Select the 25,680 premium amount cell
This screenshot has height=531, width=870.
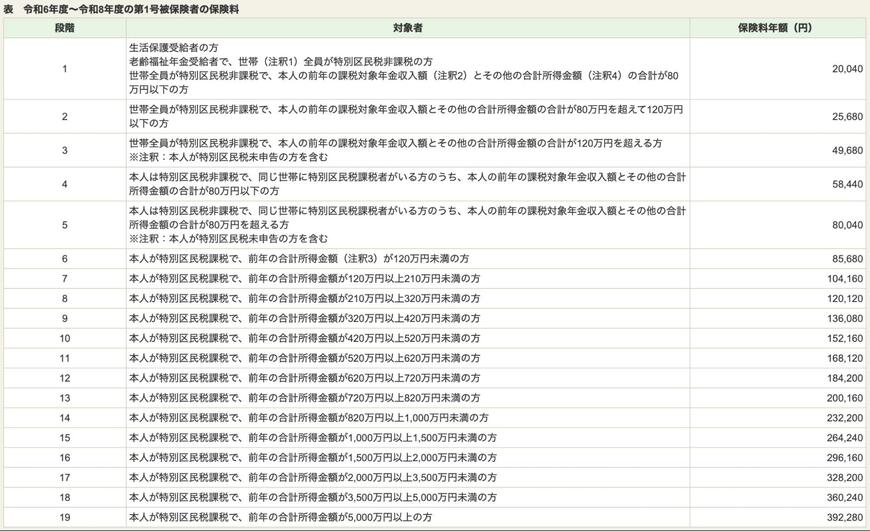click(846, 116)
